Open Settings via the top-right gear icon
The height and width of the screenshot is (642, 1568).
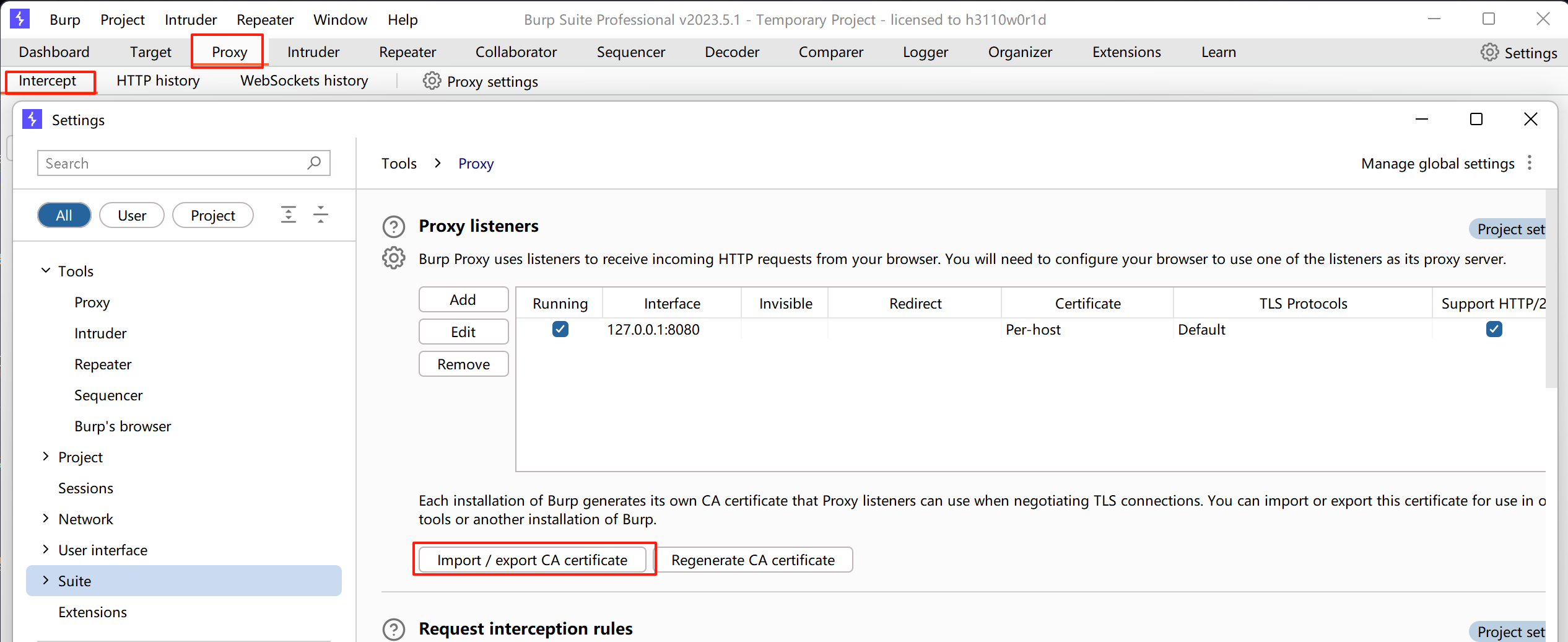click(1489, 52)
